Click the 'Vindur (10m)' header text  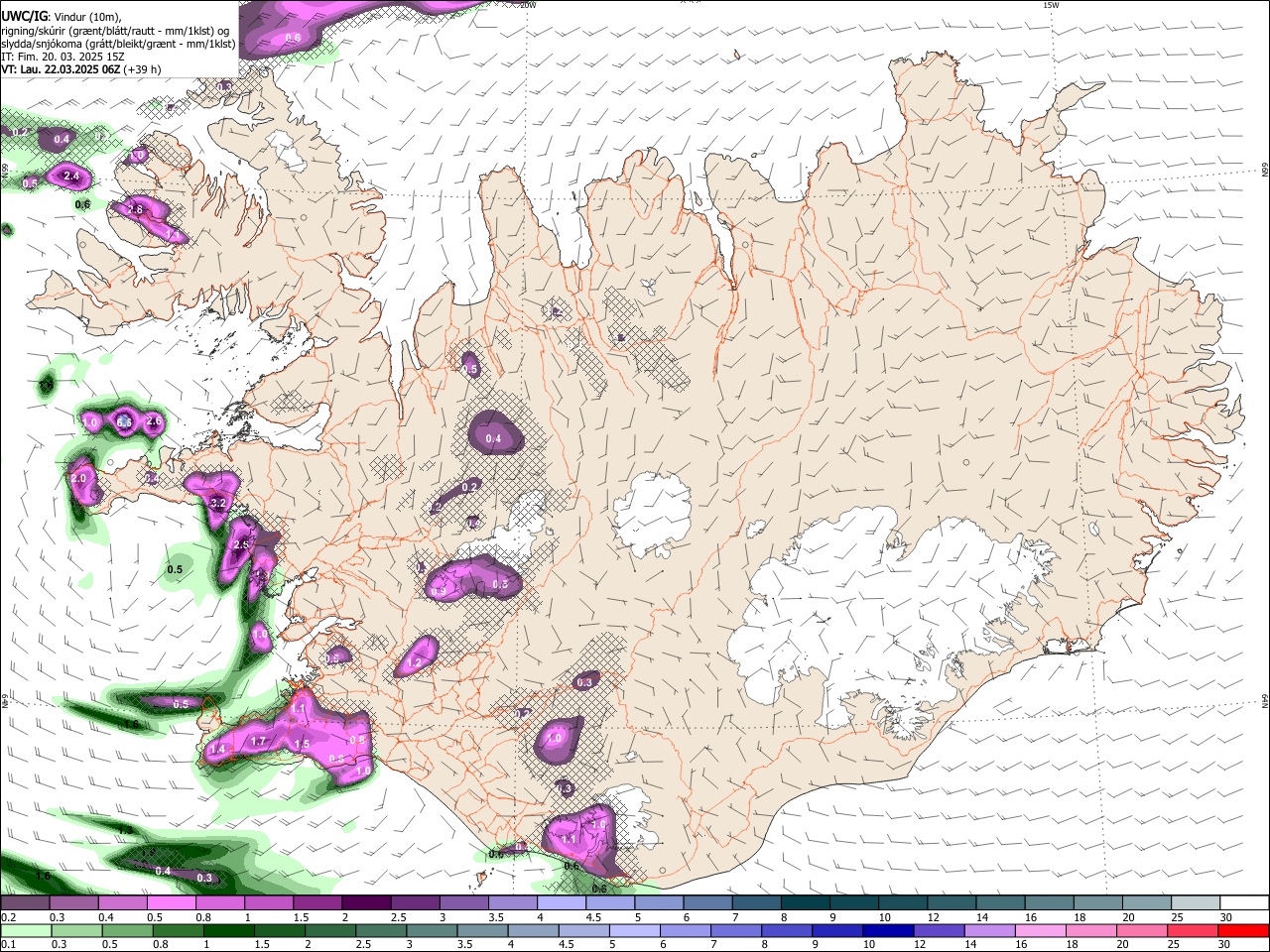coord(84,17)
